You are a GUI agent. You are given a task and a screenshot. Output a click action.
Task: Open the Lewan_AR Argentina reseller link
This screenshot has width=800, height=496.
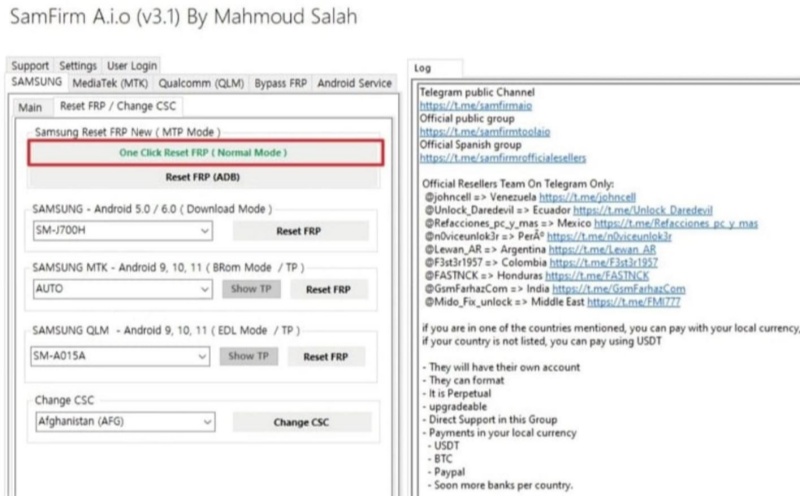coord(602,250)
